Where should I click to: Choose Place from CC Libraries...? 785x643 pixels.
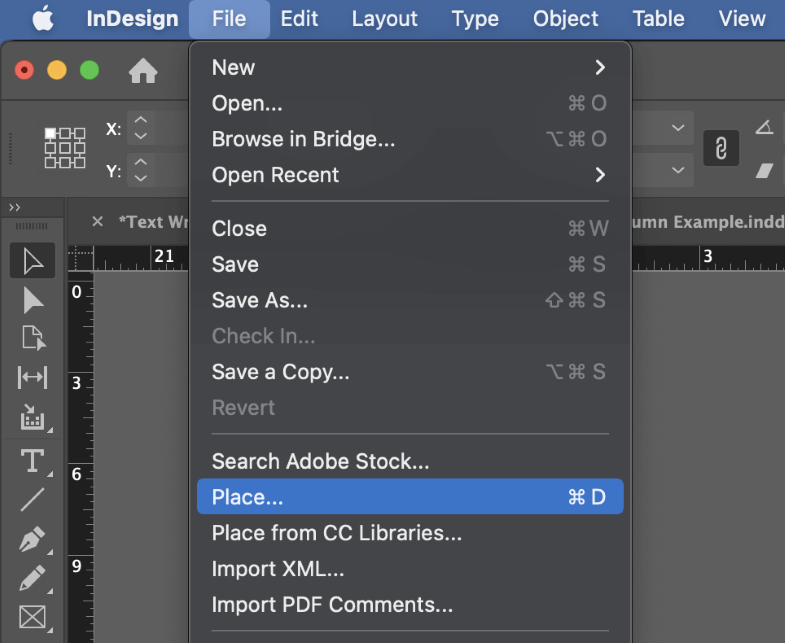tap(410, 533)
